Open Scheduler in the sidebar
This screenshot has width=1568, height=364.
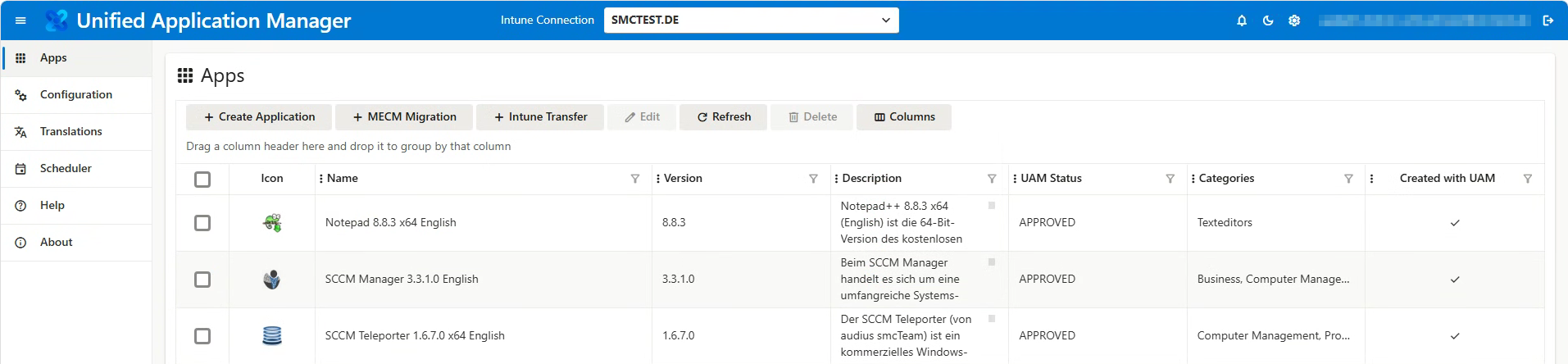point(76,169)
